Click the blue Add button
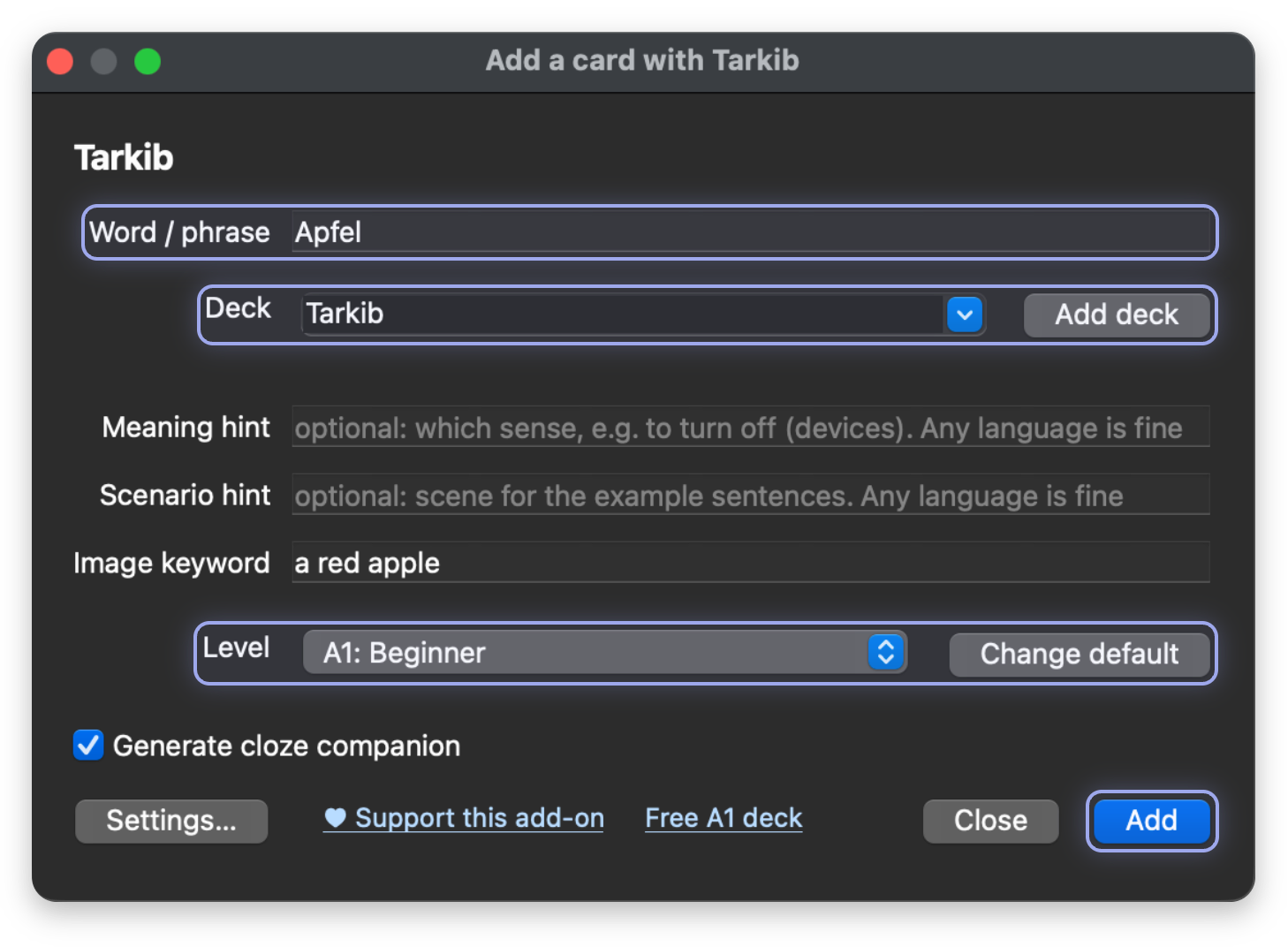Screen dimensions: 1288x947 point(1151,821)
